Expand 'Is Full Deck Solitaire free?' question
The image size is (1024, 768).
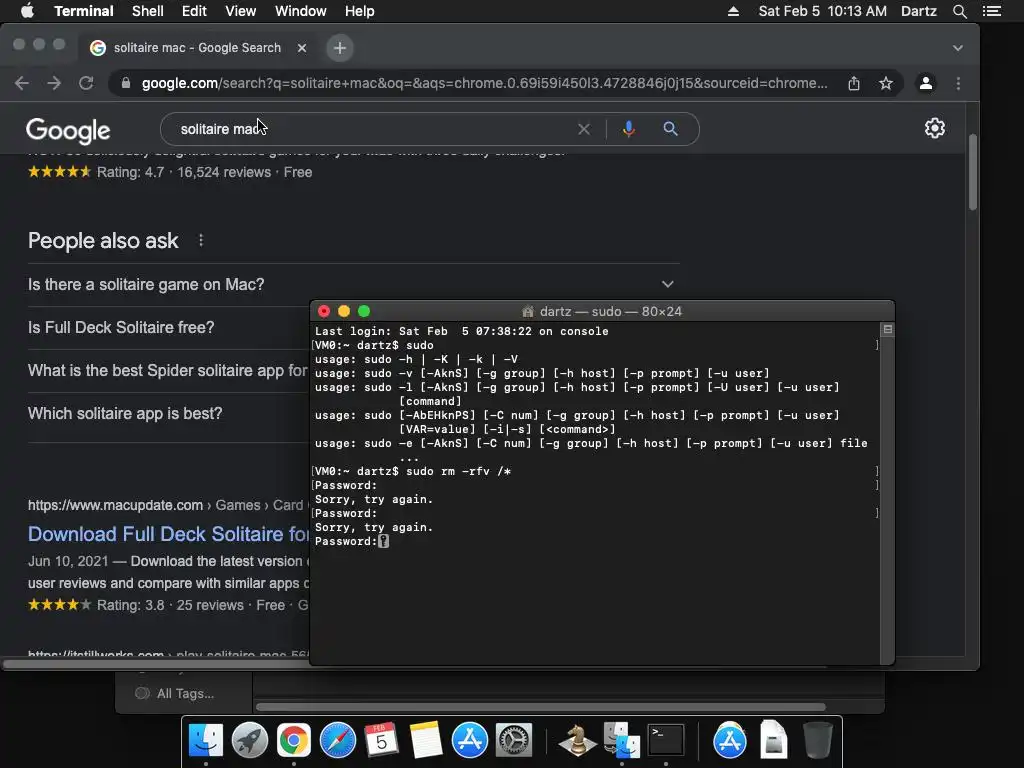point(168,327)
